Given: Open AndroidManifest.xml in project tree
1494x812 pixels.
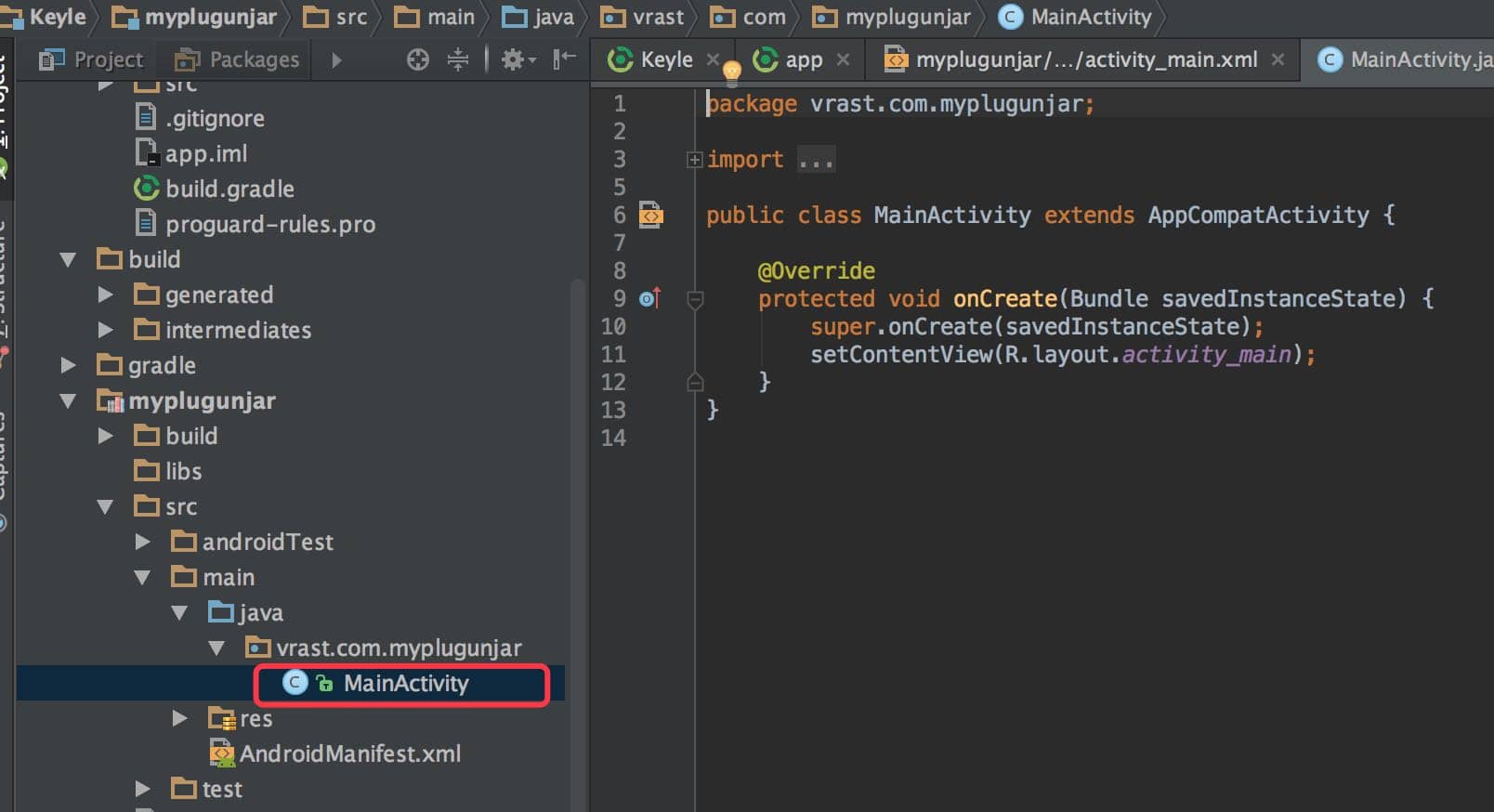Looking at the screenshot, I should click(x=335, y=753).
